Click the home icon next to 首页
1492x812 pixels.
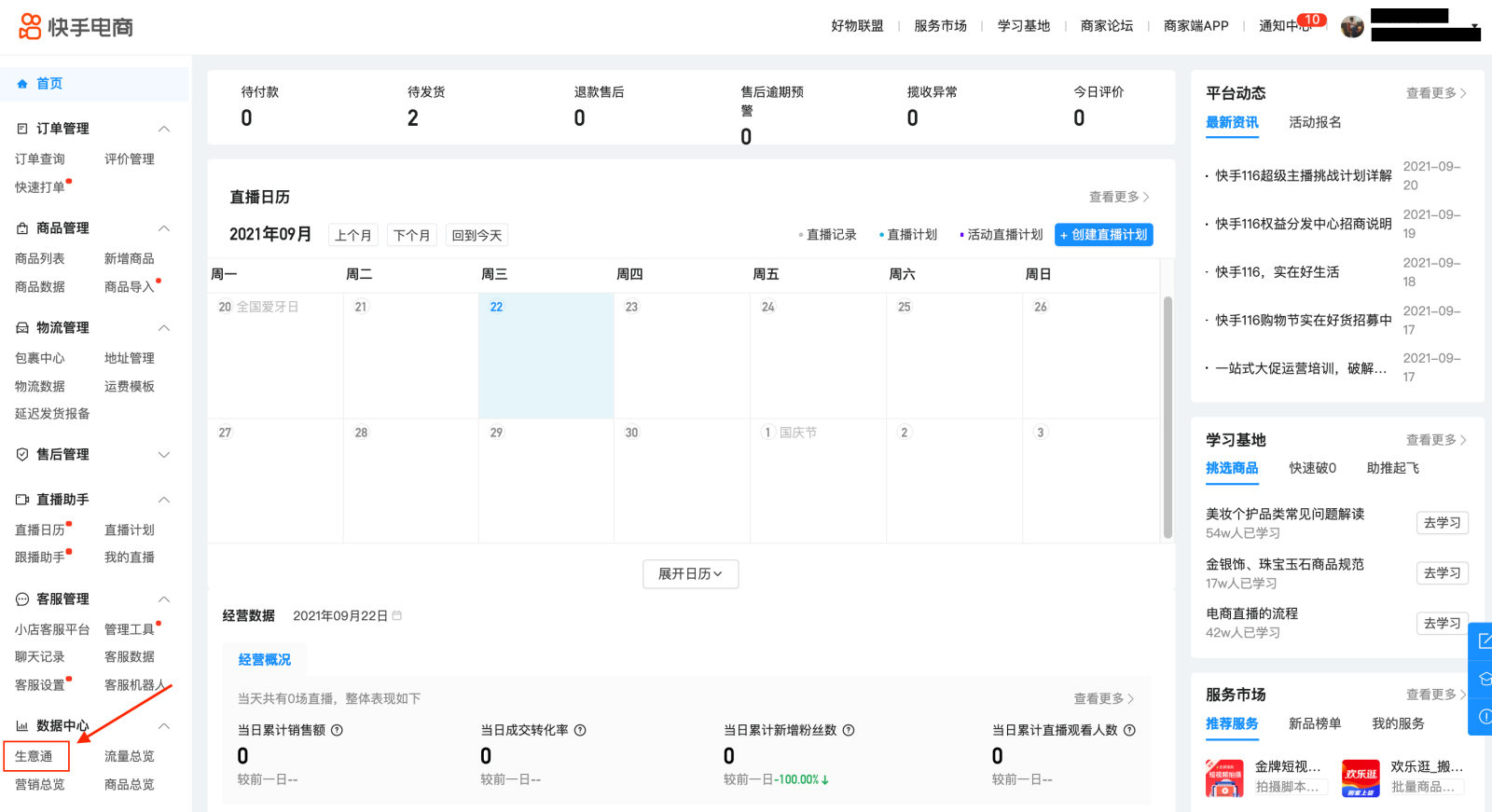pos(22,84)
